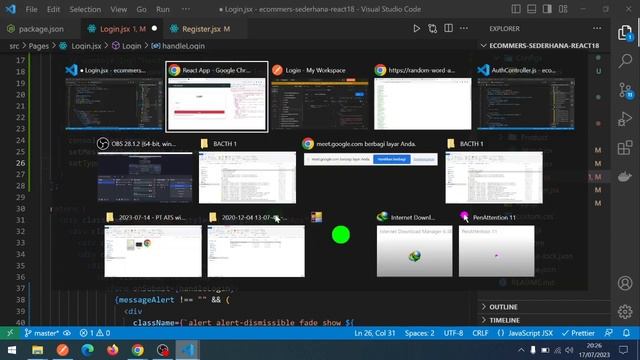640x360 pixels.
Task: Select React App Google Chrome window thumbnail
Action: [x=217, y=97]
